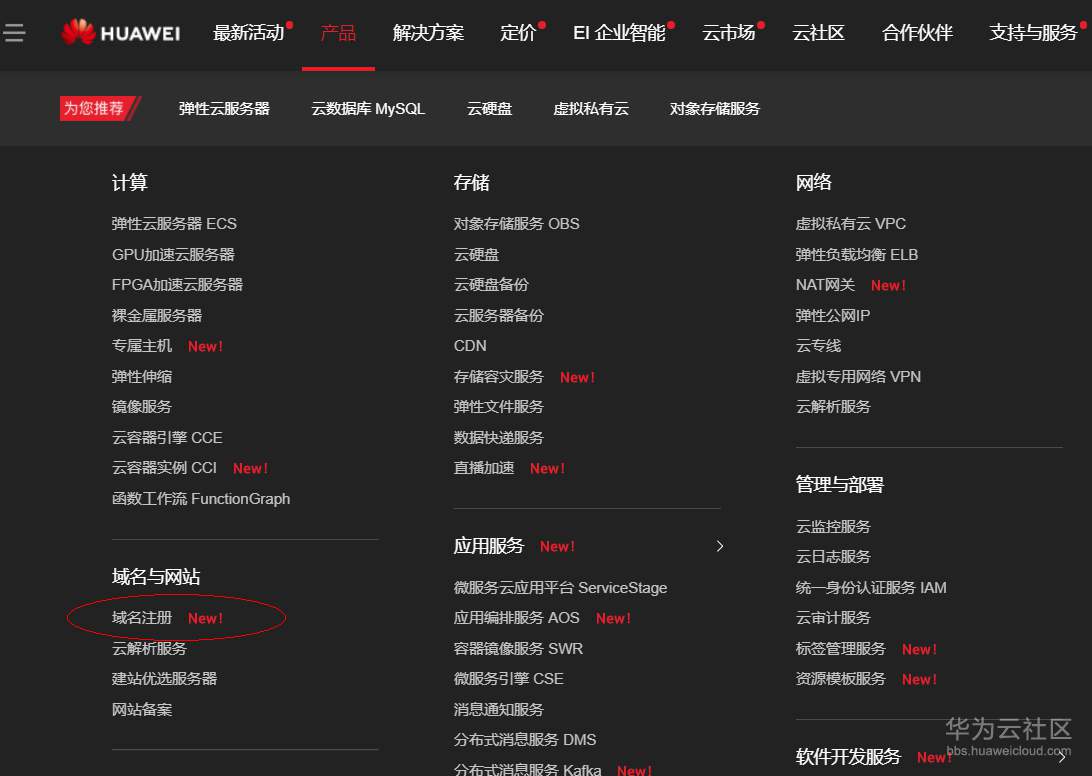Open the 定价 menu

(518, 33)
